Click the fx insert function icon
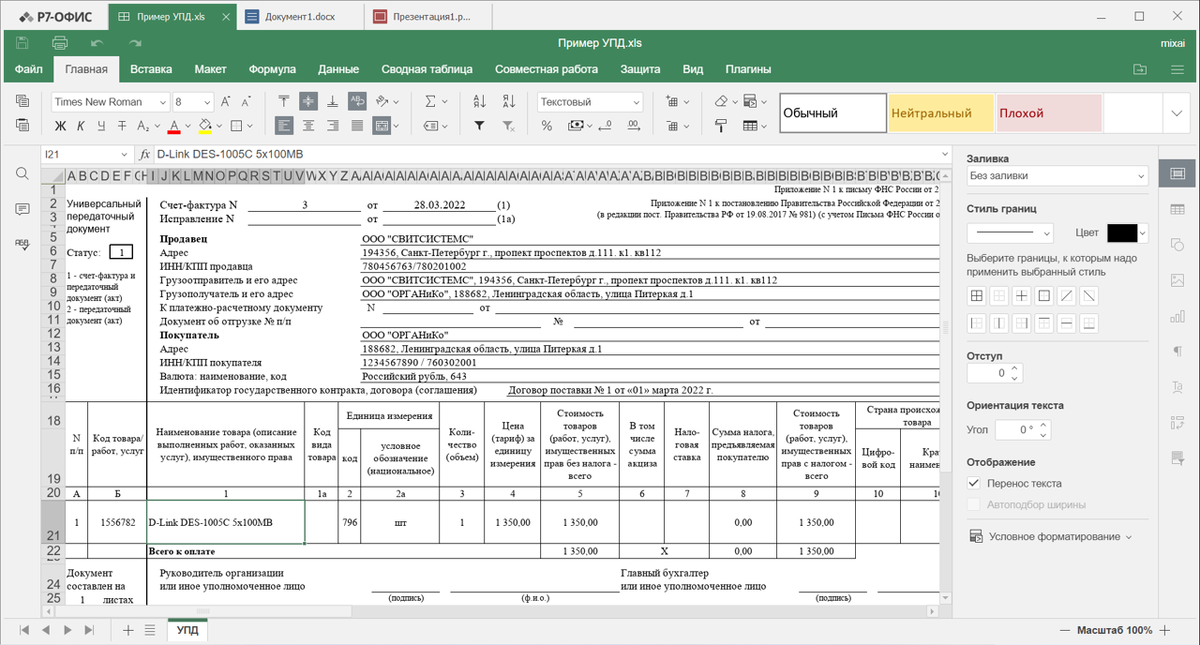1200x645 pixels. pyautogui.click(x=145, y=154)
